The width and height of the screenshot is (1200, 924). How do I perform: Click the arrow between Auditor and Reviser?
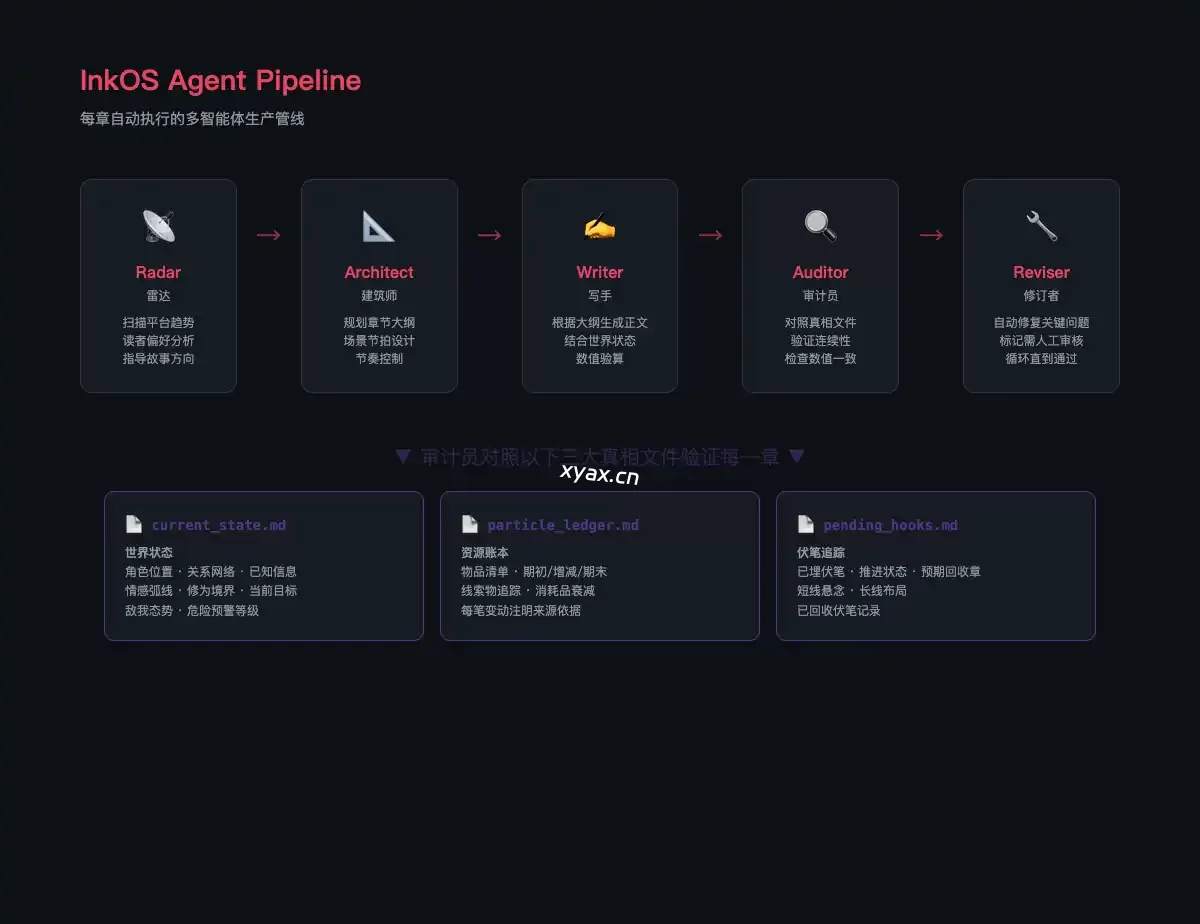[931, 235]
